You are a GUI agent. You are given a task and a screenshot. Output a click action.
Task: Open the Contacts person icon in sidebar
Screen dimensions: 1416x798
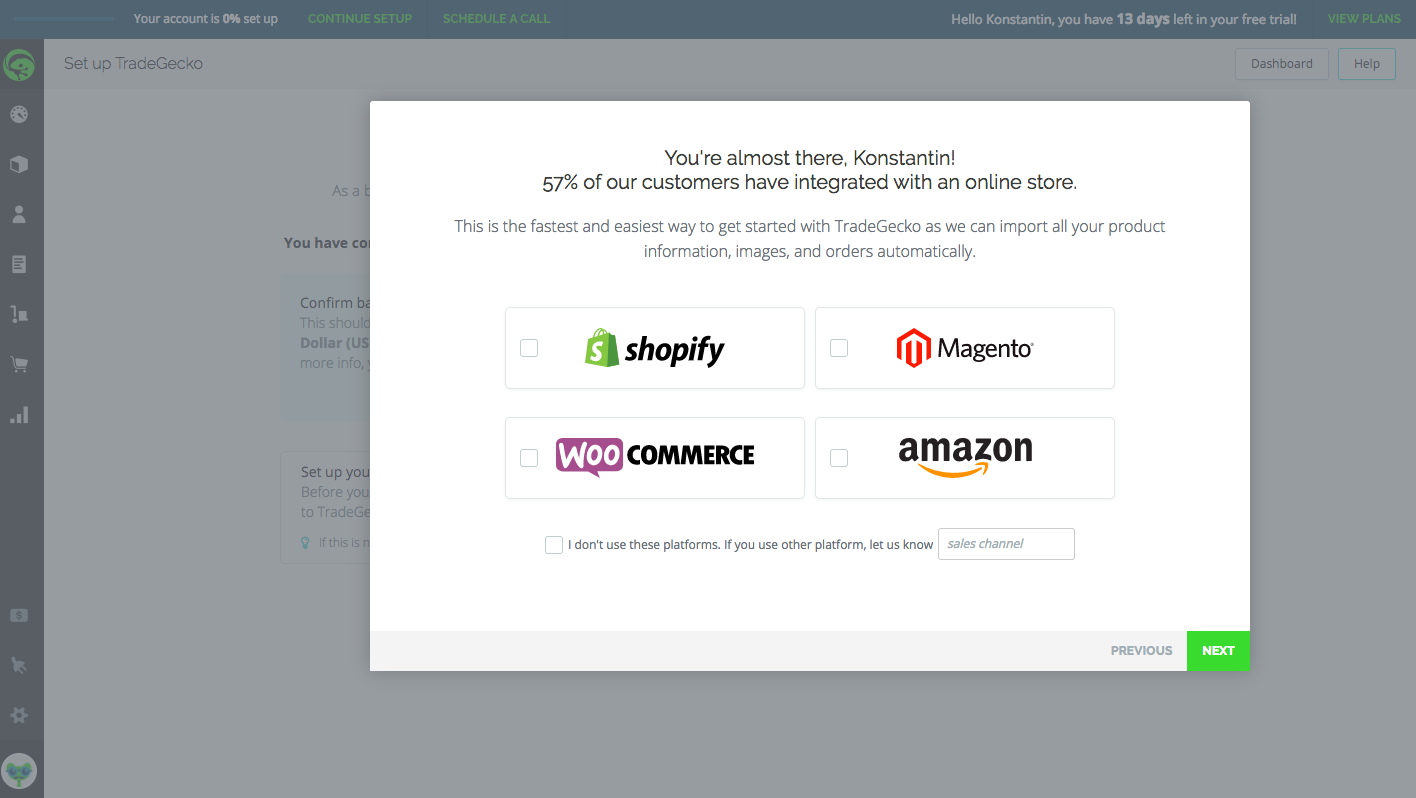pyautogui.click(x=21, y=213)
